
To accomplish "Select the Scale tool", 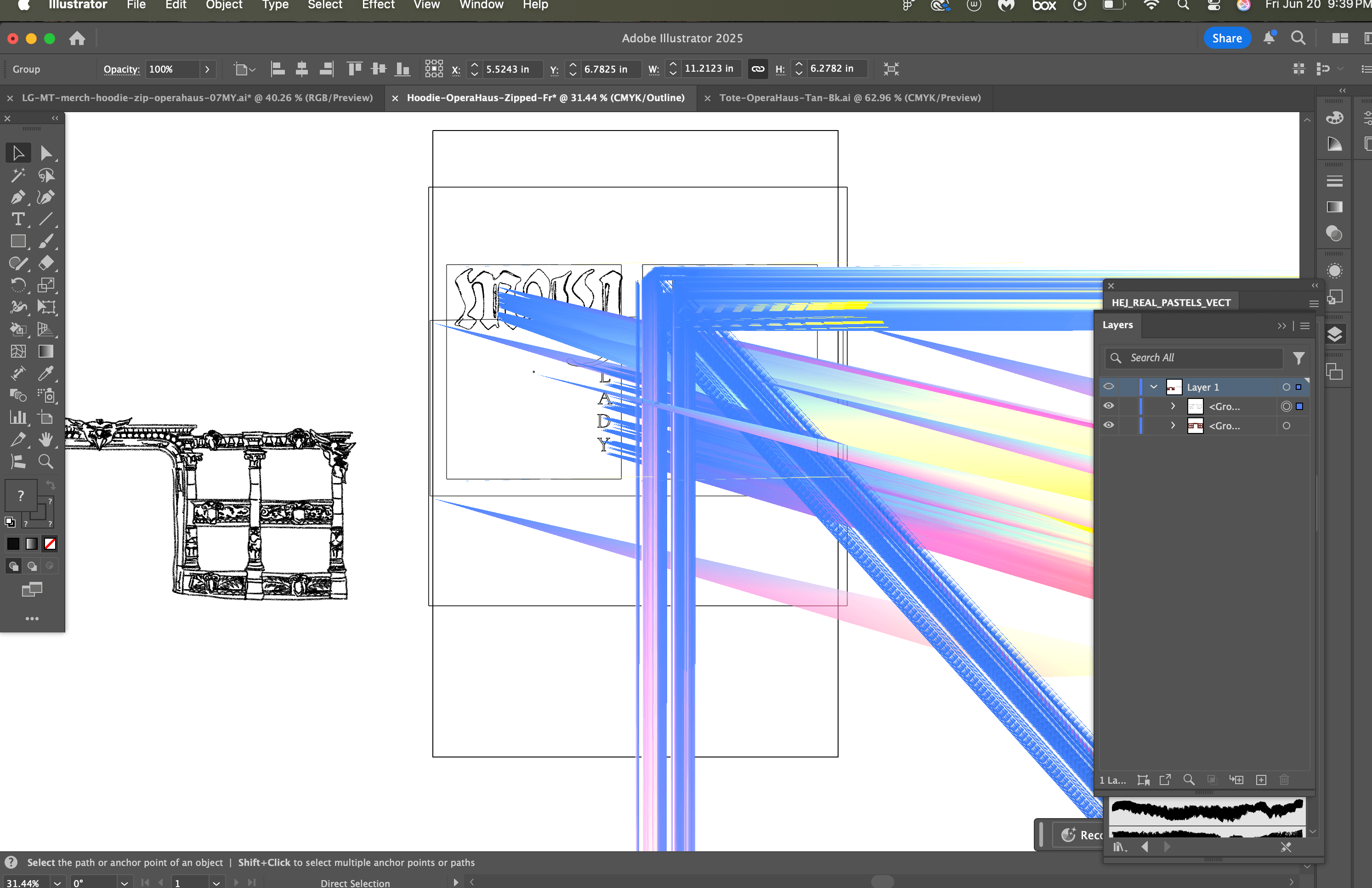I will 46,285.
